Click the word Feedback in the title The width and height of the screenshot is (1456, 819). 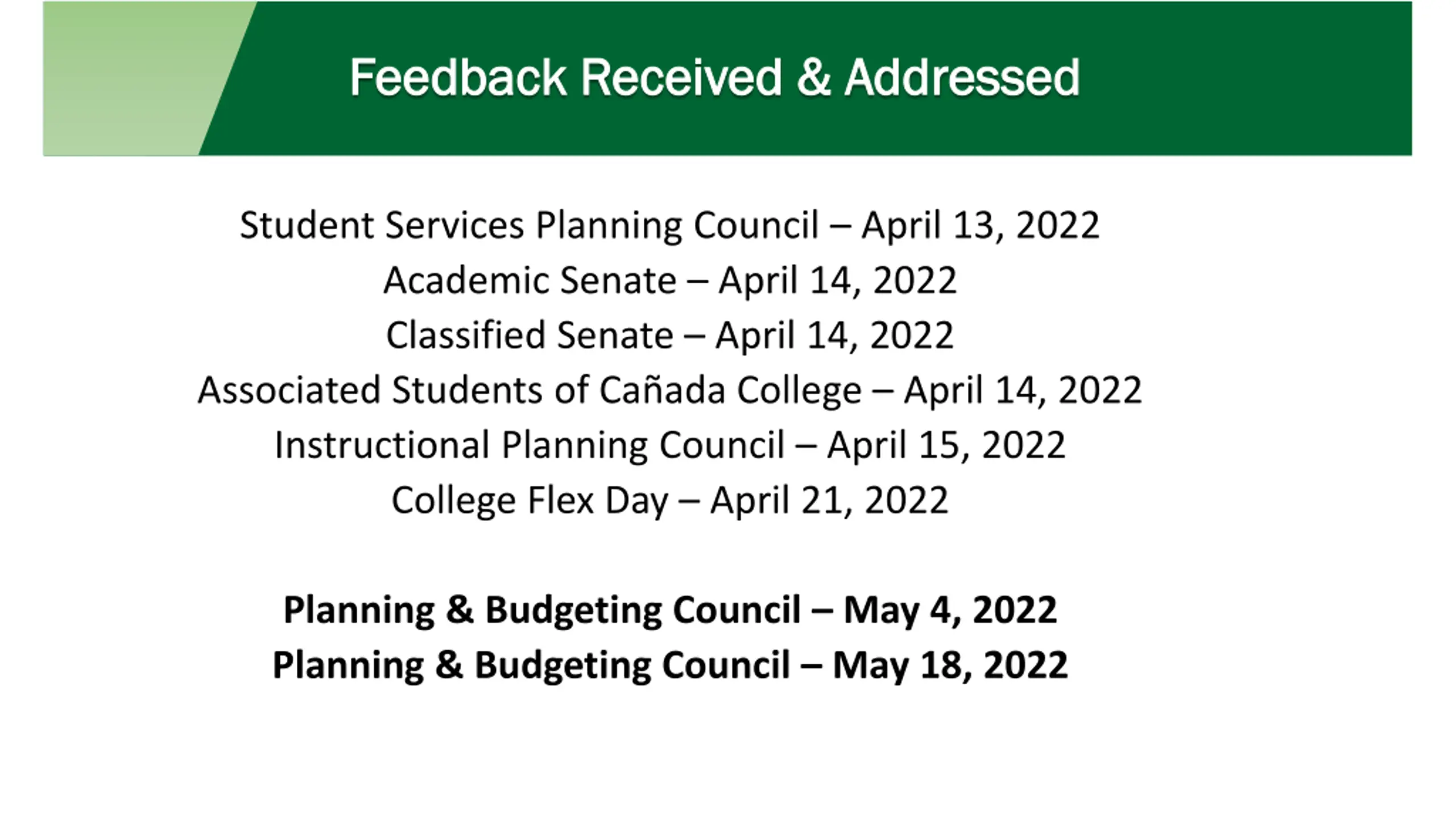458,77
